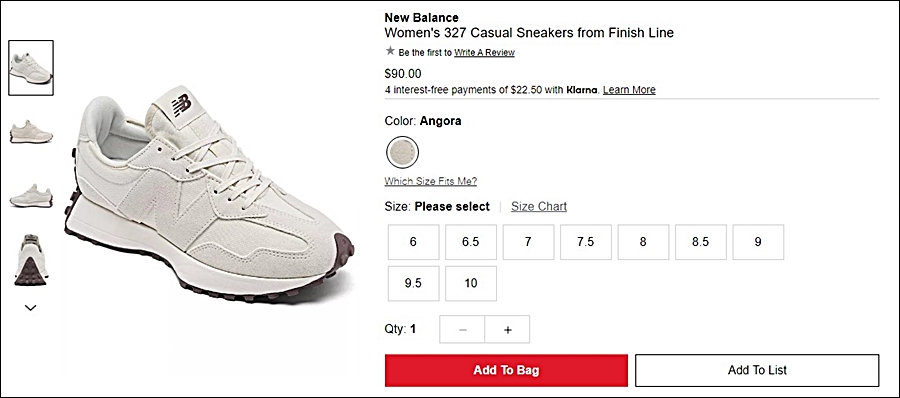Click the review star icon

[x=390, y=51]
